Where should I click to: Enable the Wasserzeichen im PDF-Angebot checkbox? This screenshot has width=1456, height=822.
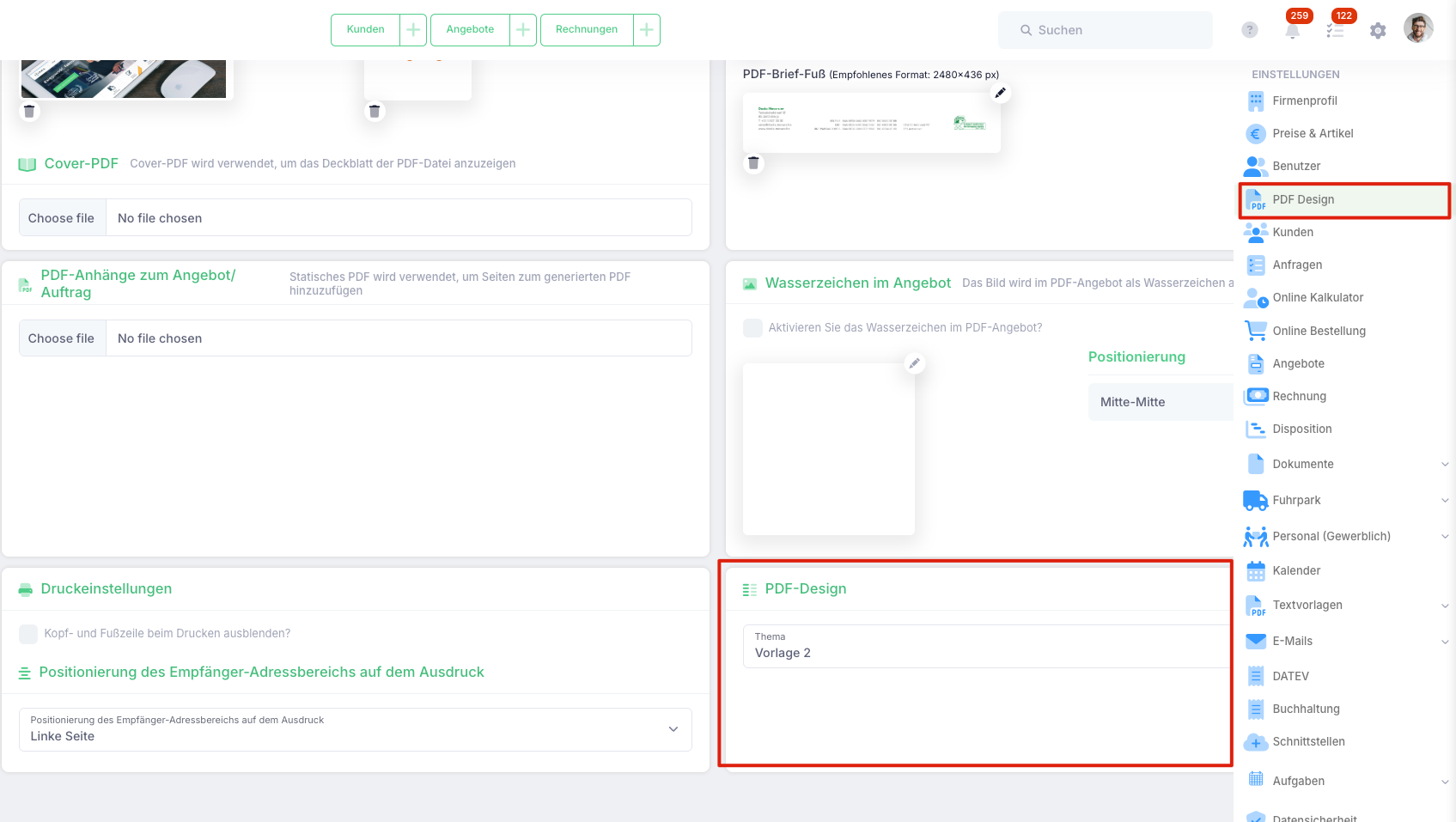pyautogui.click(x=752, y=328)
